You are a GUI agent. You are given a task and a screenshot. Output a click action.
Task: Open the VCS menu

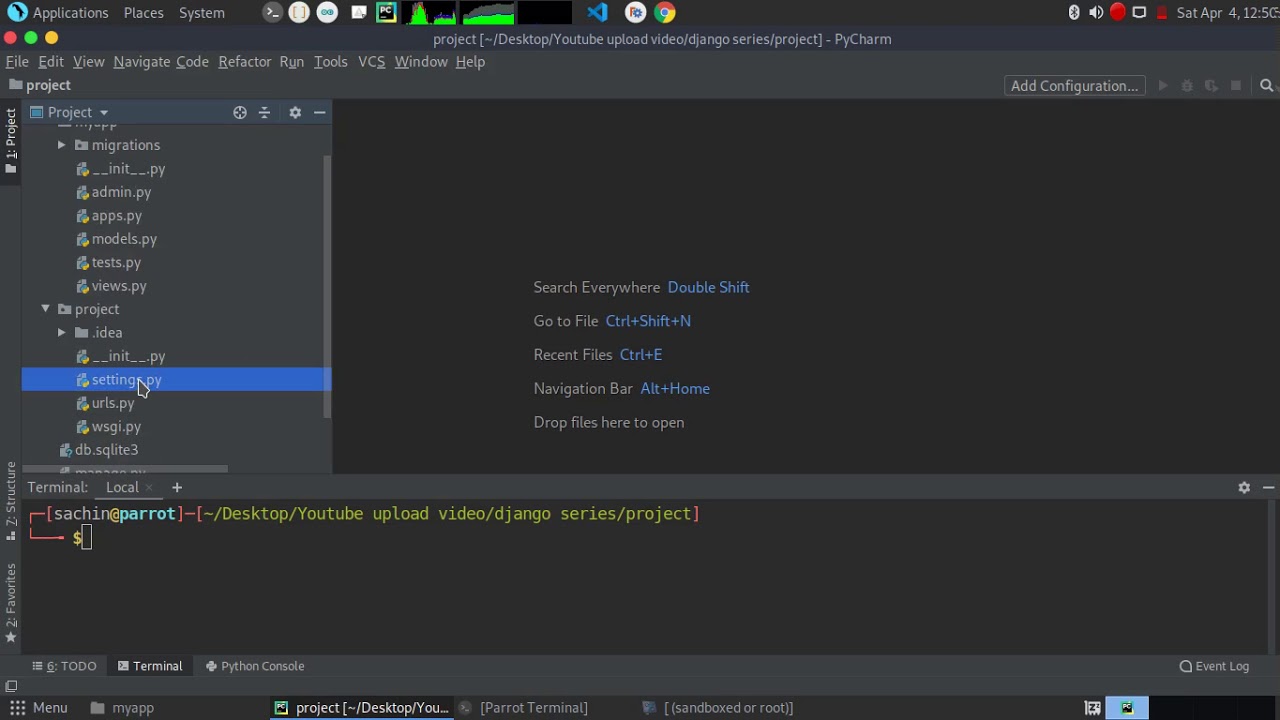(371, 62)
